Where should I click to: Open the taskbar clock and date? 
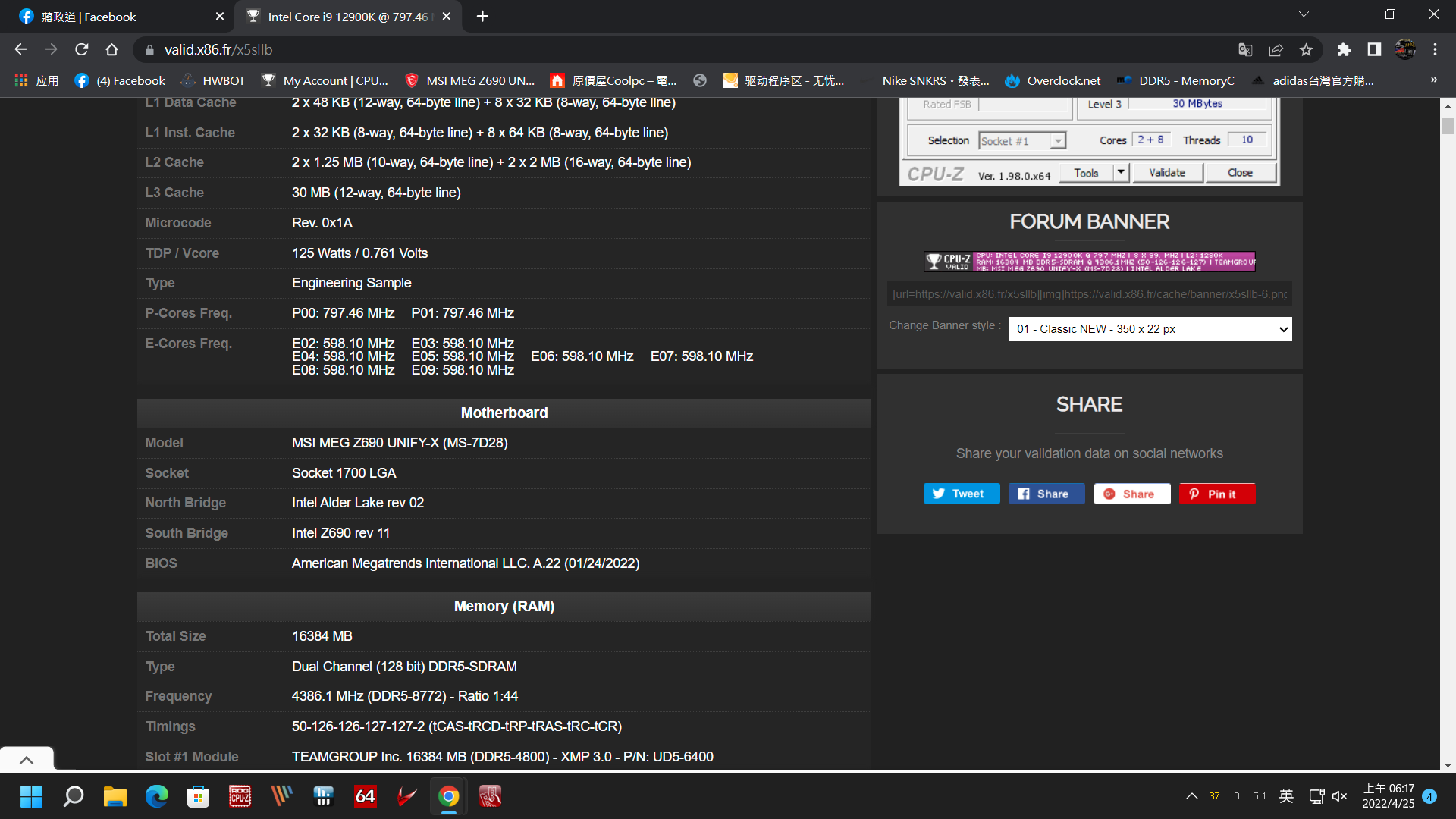click(1389, 796)
